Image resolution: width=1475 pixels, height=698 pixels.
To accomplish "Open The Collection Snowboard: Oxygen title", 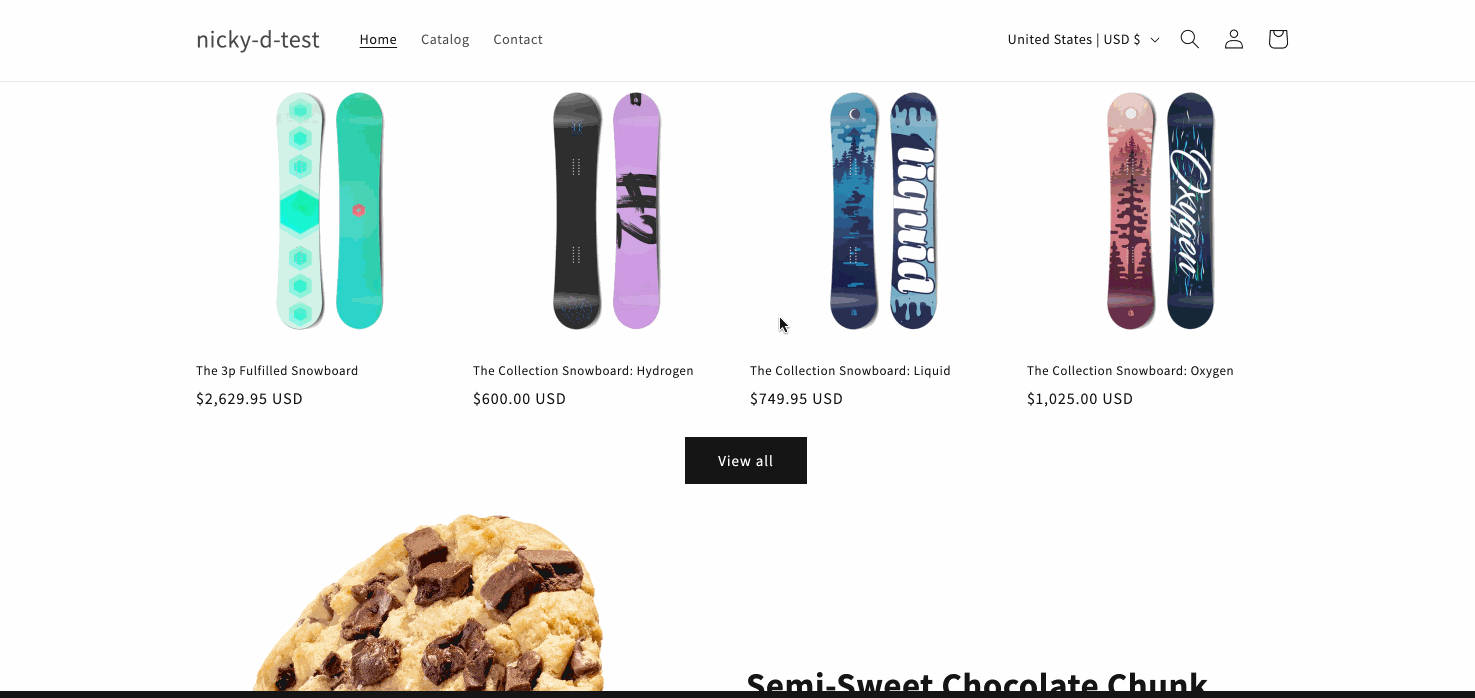I will (x=1130, y=371).
